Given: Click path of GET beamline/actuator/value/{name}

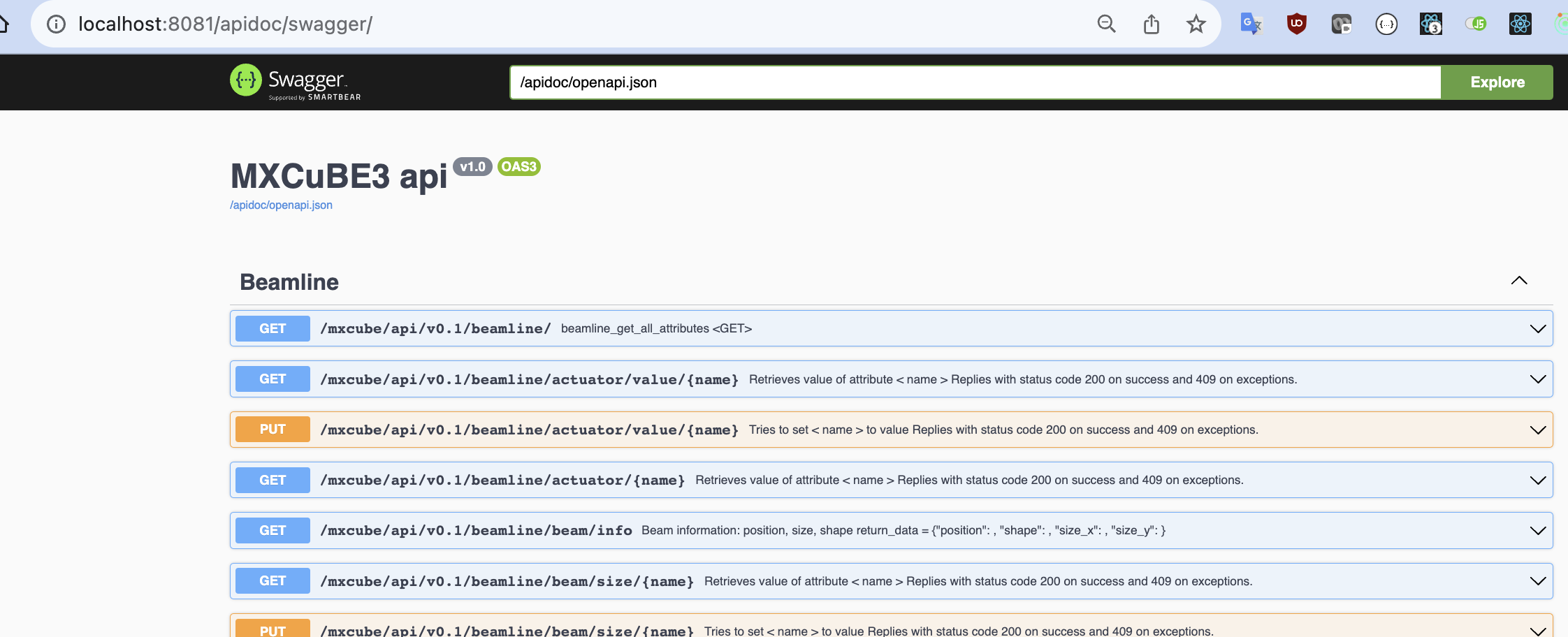Looking at the screenshot, I should click(x=529, y=379).
